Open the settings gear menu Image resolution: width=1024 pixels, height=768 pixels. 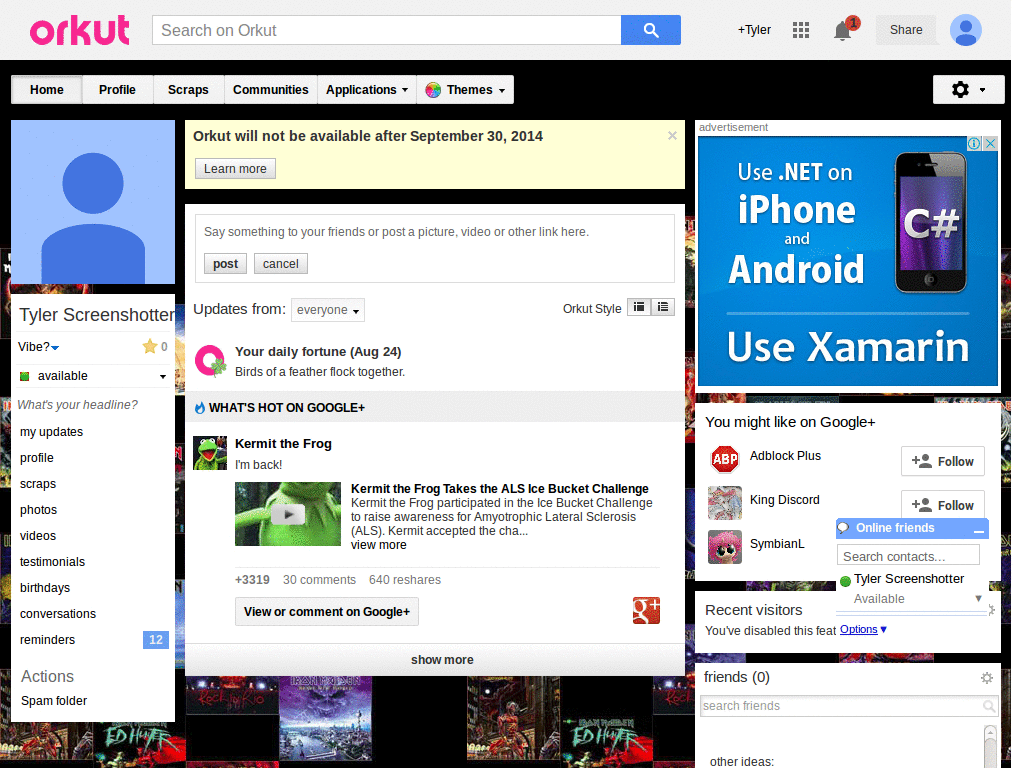coord(968,89)
